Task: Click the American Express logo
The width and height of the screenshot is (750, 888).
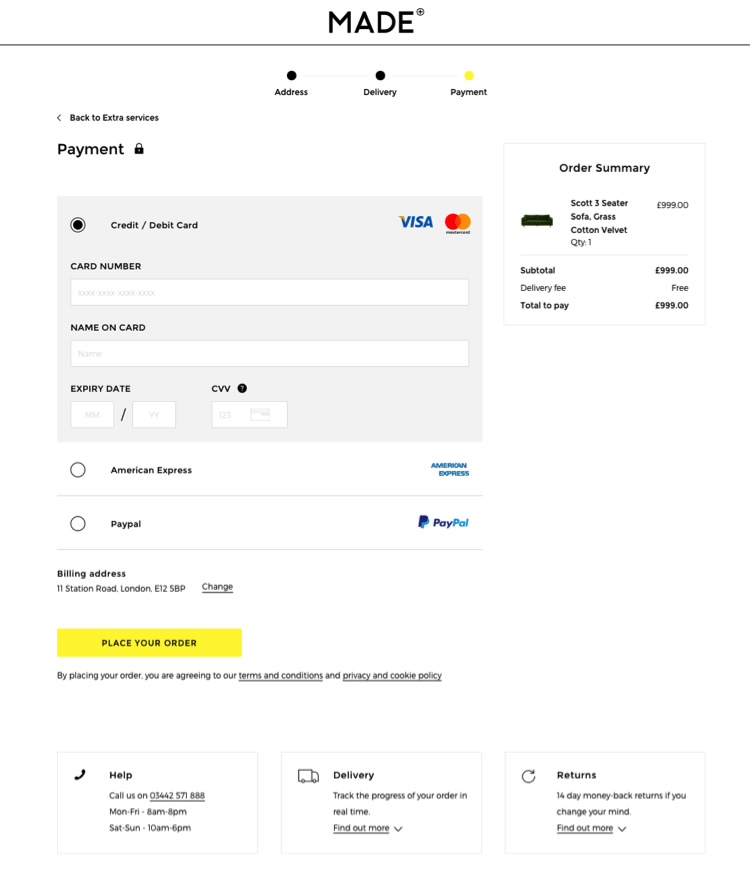Action: pos(450,469)
